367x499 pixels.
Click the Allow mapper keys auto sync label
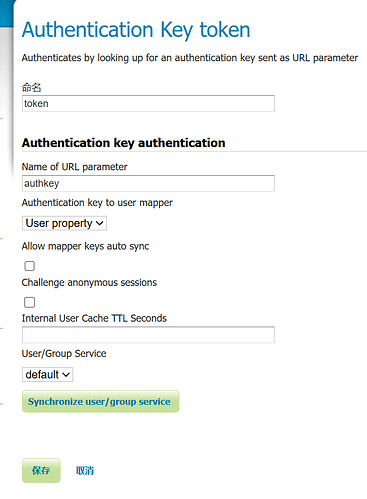coord(85,246)
